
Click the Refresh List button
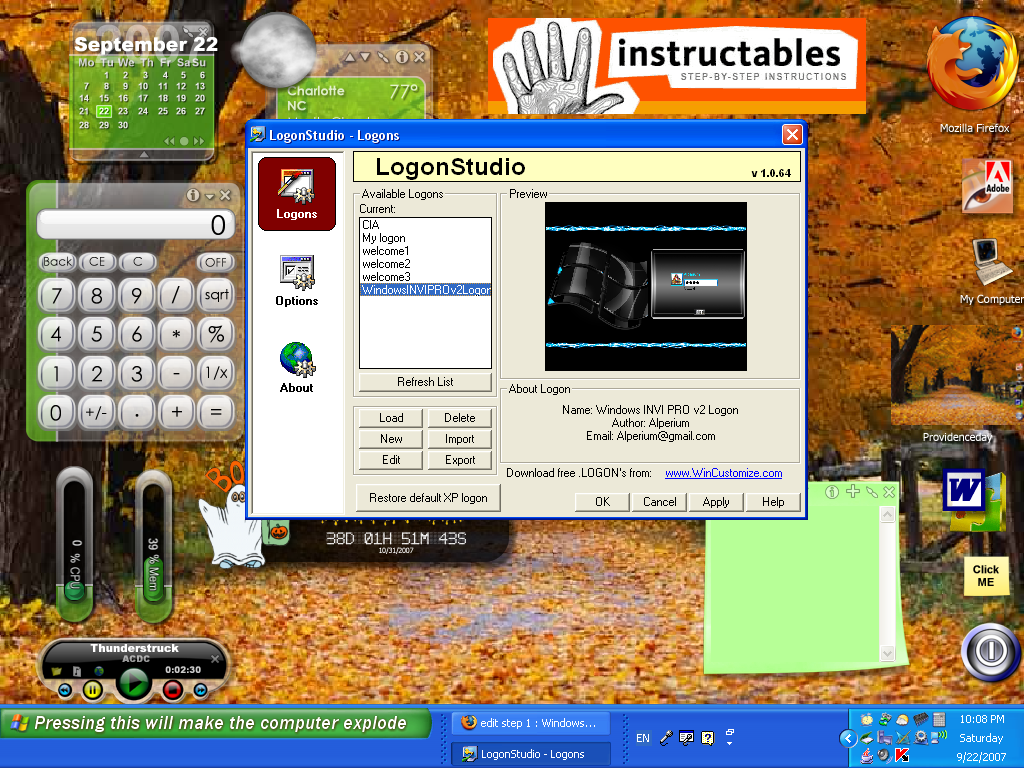pos(425,382)
